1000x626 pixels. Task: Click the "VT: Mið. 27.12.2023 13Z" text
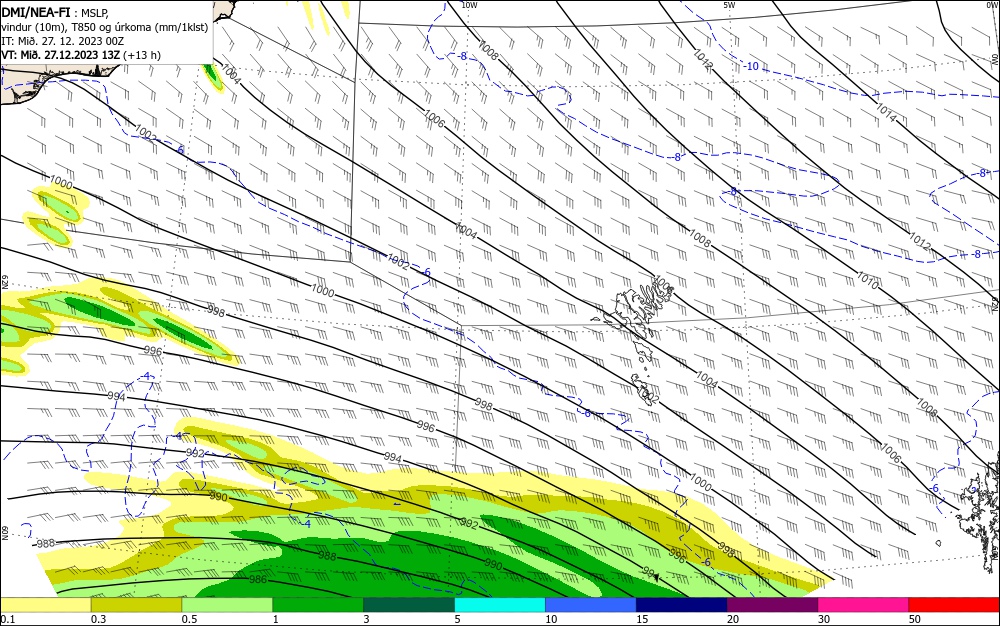pyautogui.click(x=61, y=55)
